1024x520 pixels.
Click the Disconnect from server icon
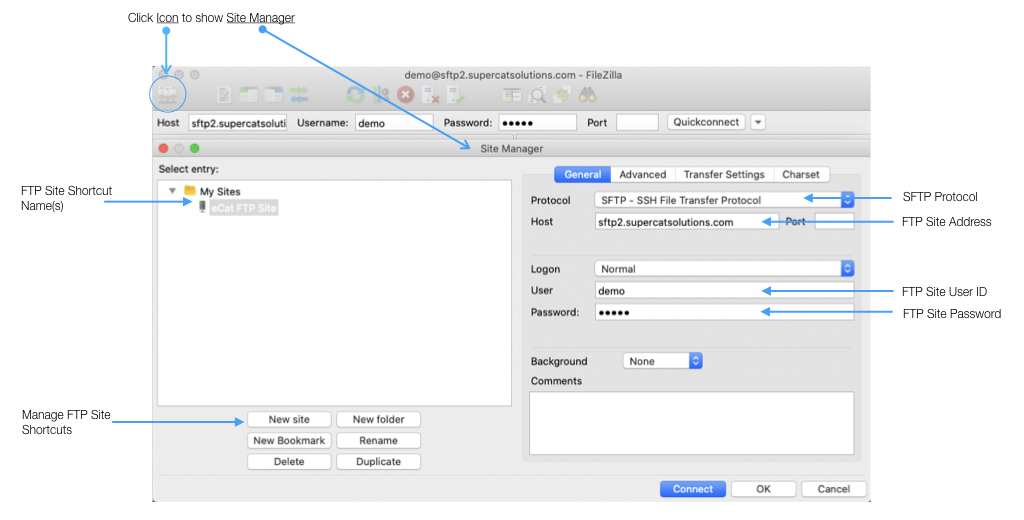point(430,95)
